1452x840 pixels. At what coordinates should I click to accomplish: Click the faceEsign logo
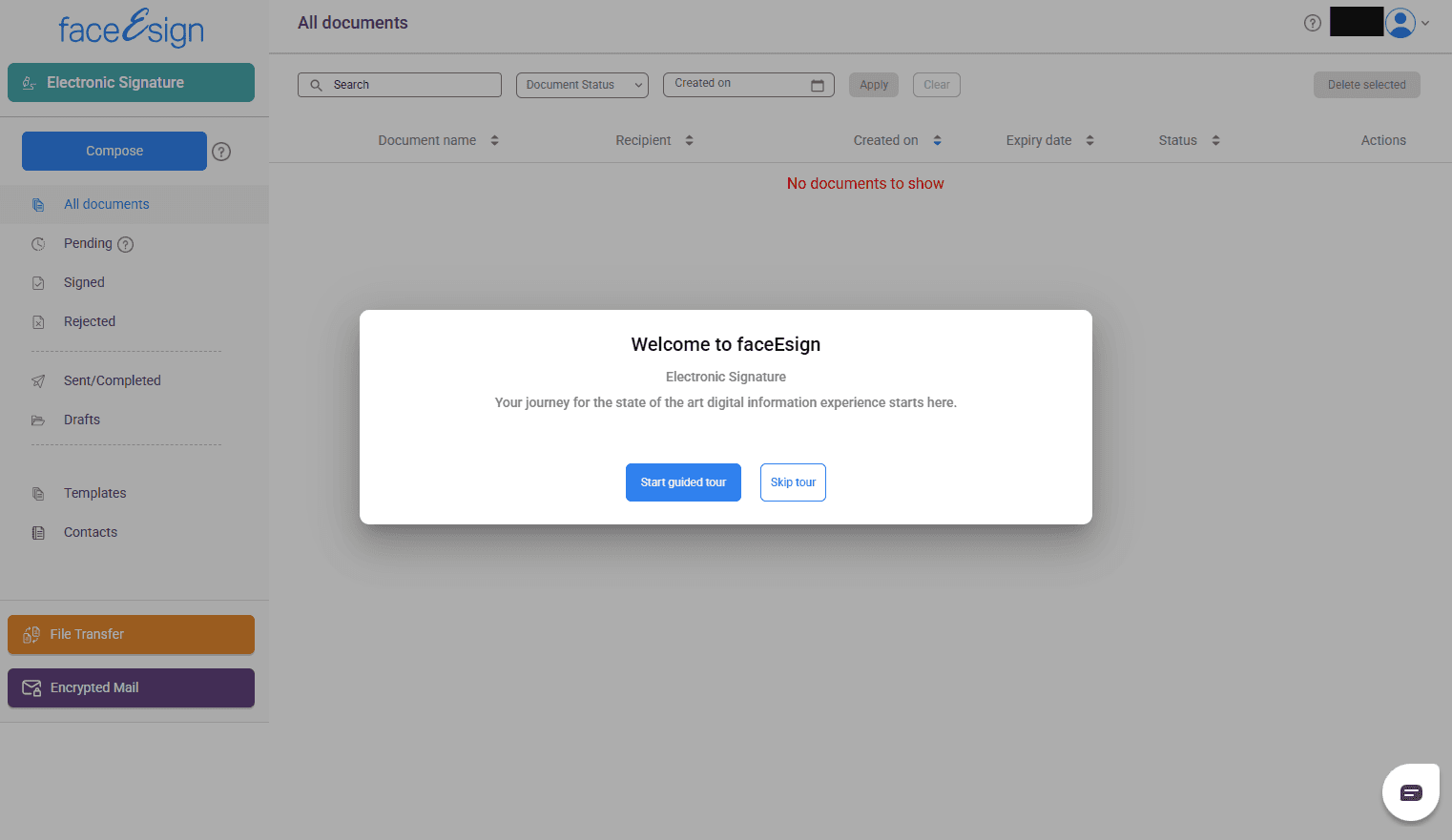(132, 28)
